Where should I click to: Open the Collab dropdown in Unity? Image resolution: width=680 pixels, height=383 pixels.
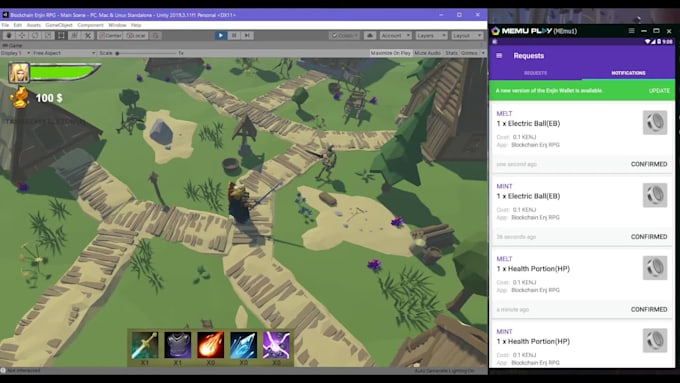tap(344, 36)
